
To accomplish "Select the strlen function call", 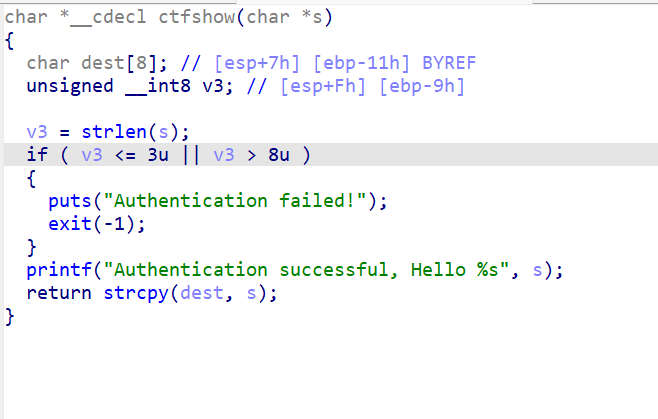I will (x=101, y=132).
